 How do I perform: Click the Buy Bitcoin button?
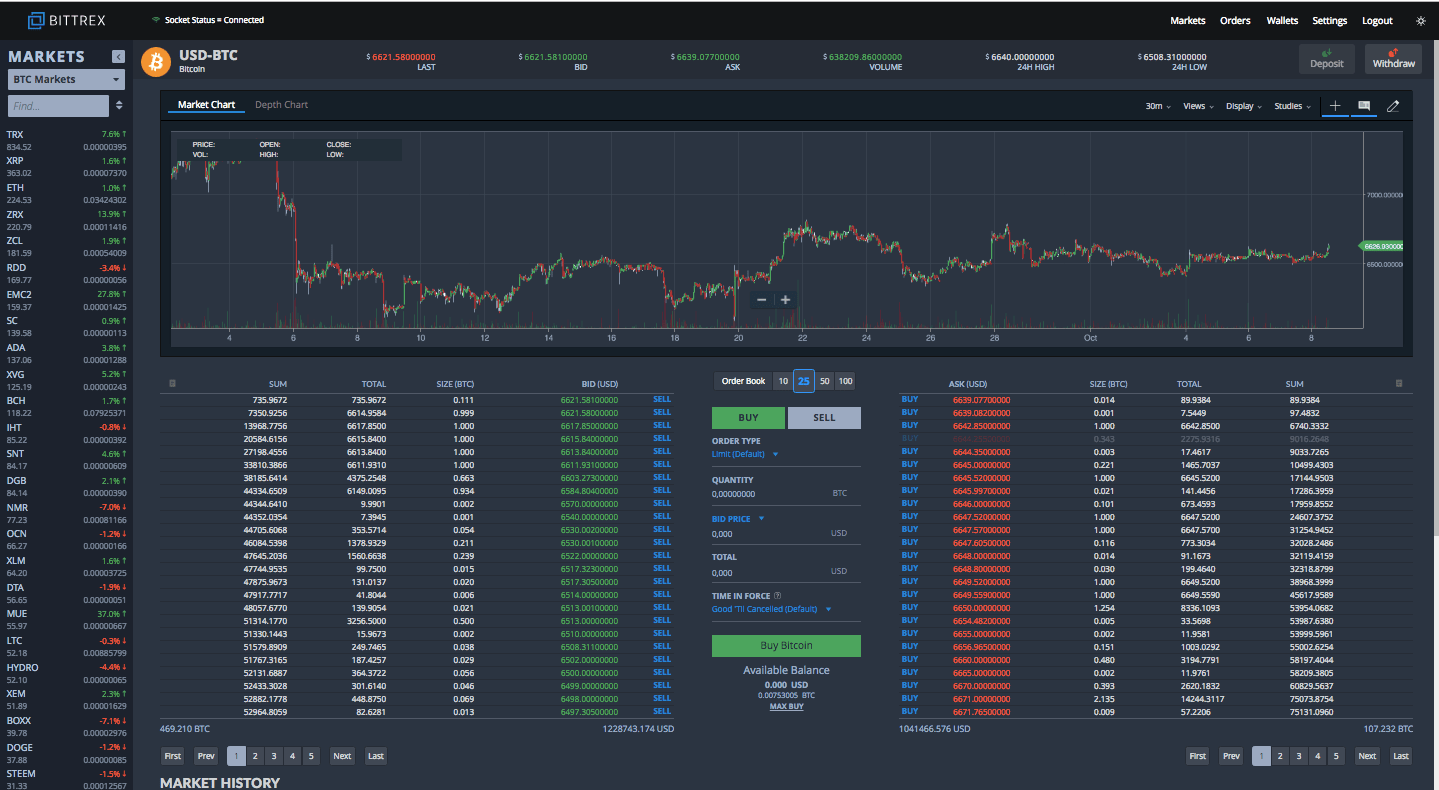tap(786, 645)
